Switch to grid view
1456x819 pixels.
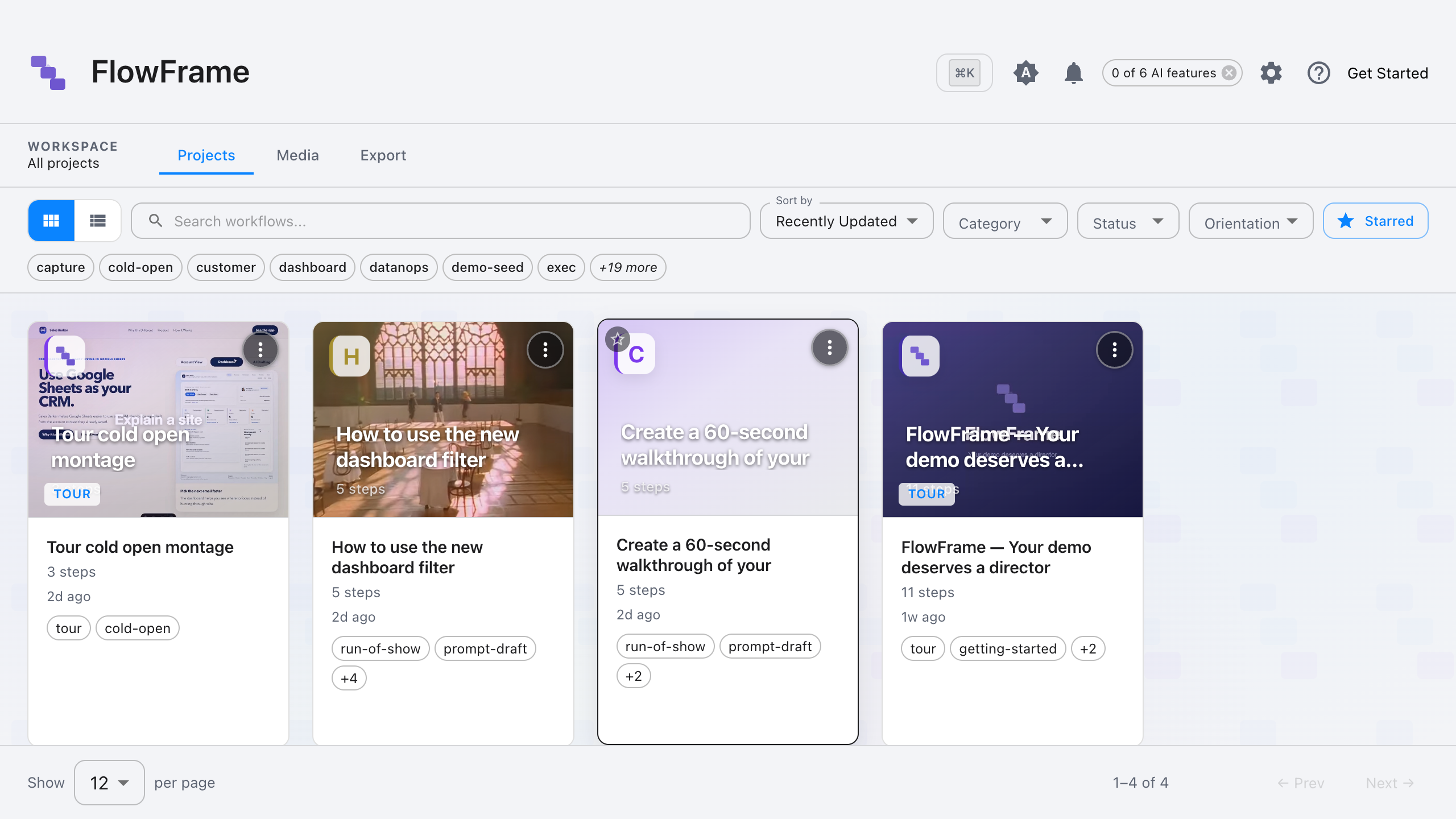click(51, 221)
